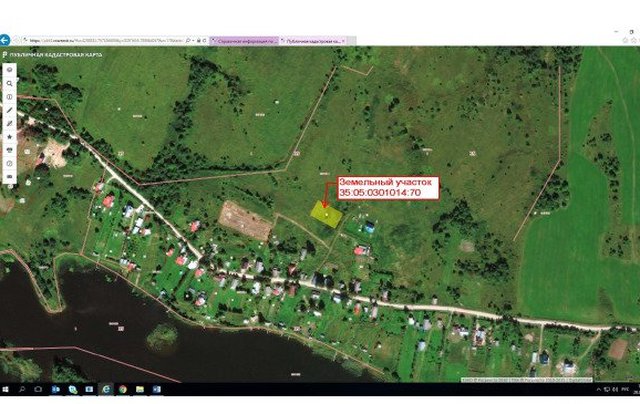This screenshot has width=640, height=404.
Task: Go back with the browser back arrow
Action: tap(4, 40)
